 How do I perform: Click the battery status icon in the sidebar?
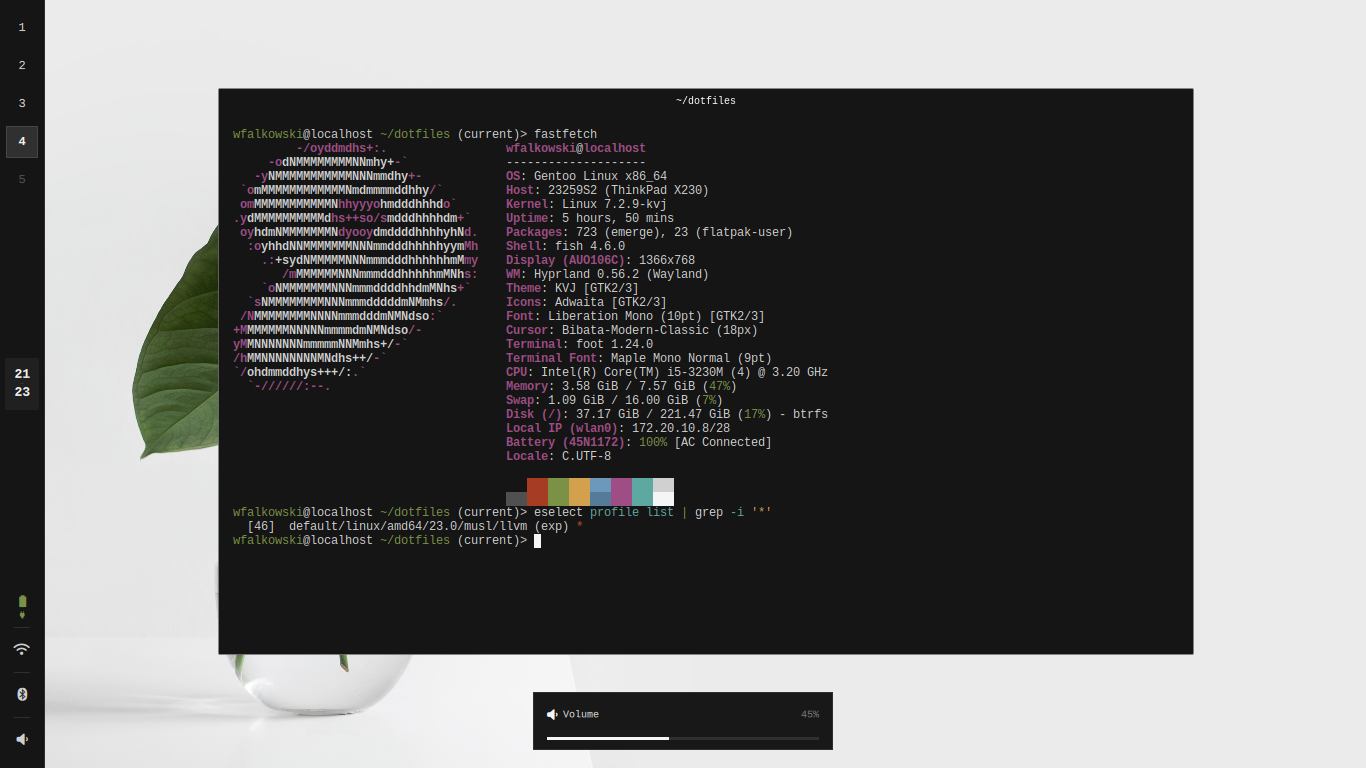[22, 606]
